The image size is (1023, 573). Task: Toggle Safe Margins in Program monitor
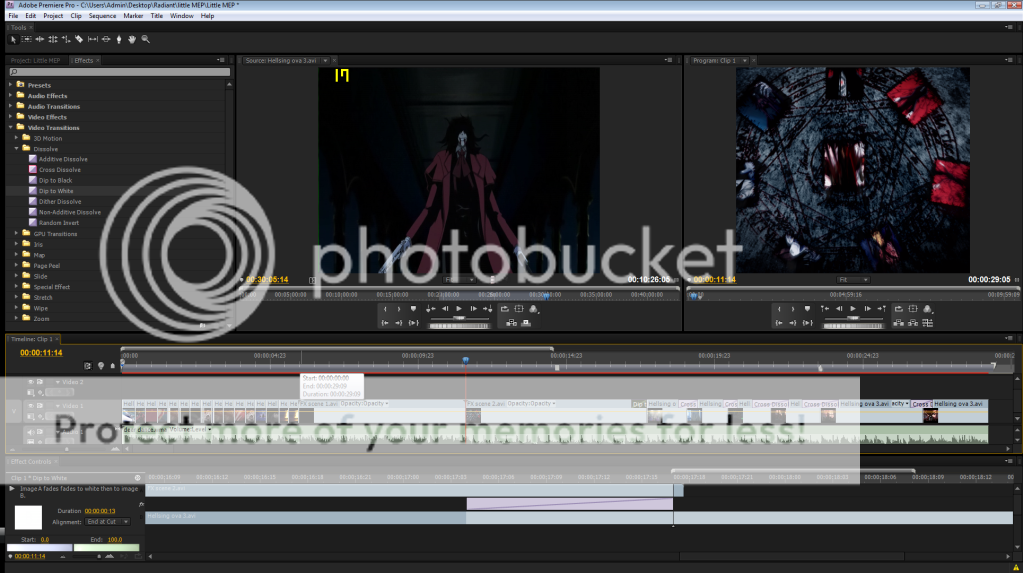point(913,309)
